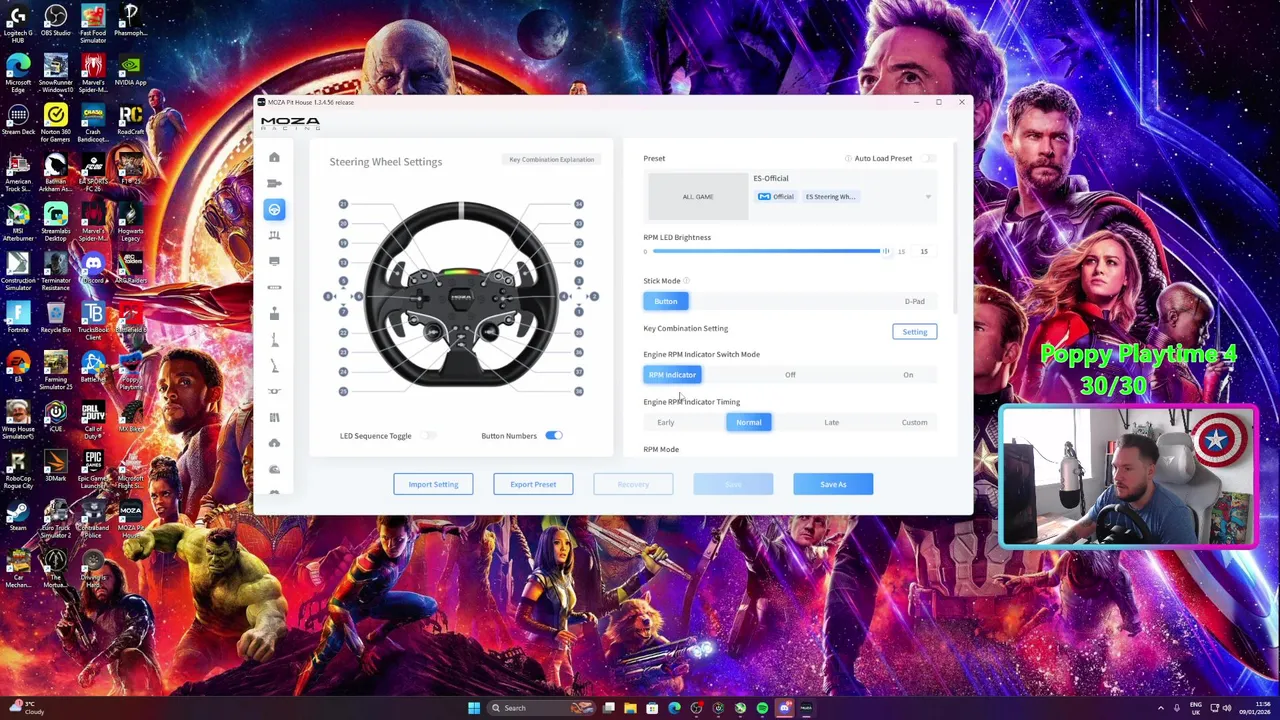The height and width of the screenshot is (720, 1280).
Task: Click the Windows Start button
Action: pyautogui.click(x=474, y=708)
